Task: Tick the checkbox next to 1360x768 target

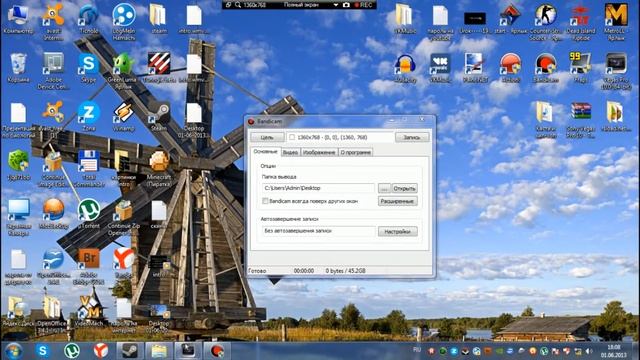Action: pyautogui.click(x=292, y=137)
